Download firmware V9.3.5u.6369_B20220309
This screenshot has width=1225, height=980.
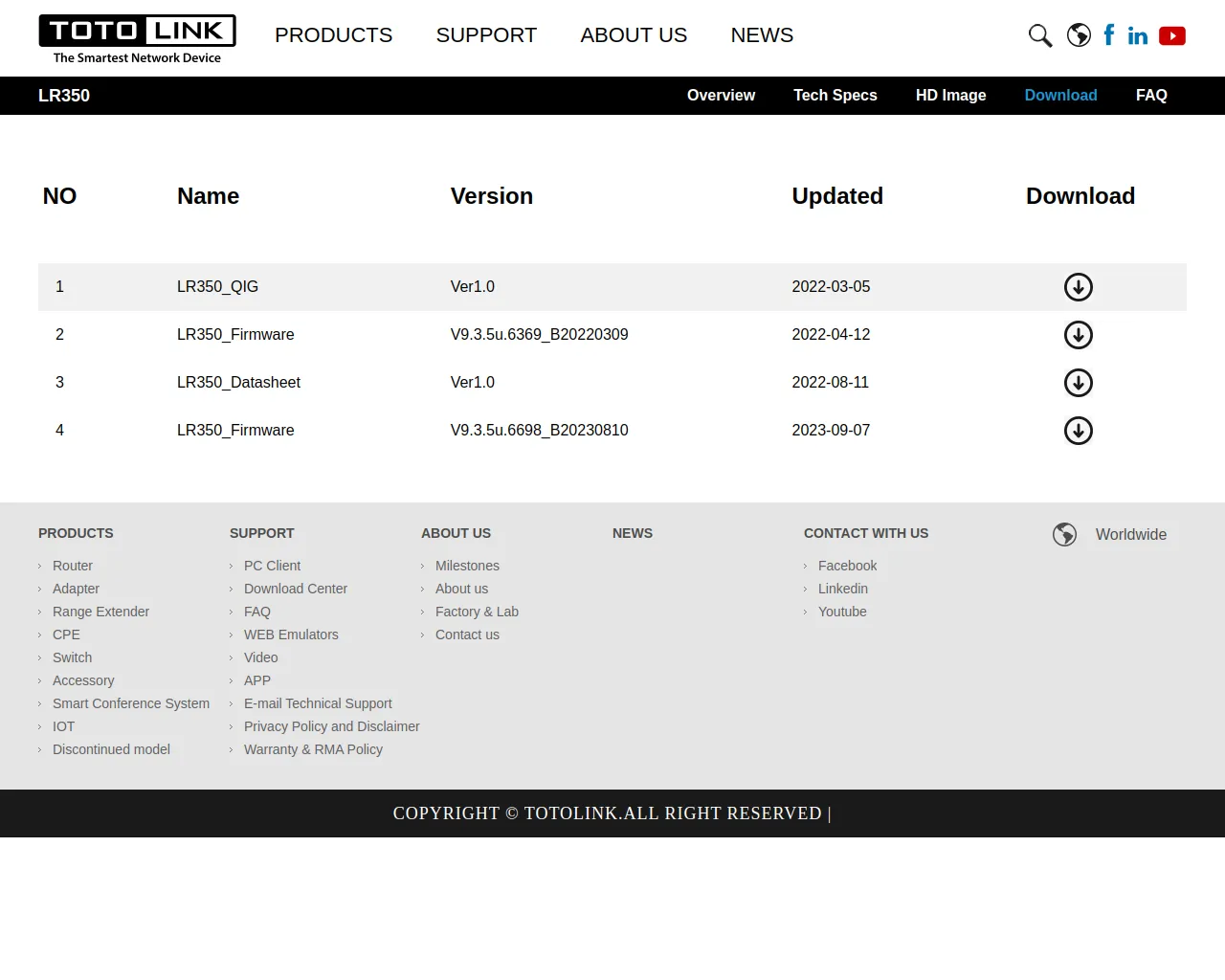[x=1079, y=335]
